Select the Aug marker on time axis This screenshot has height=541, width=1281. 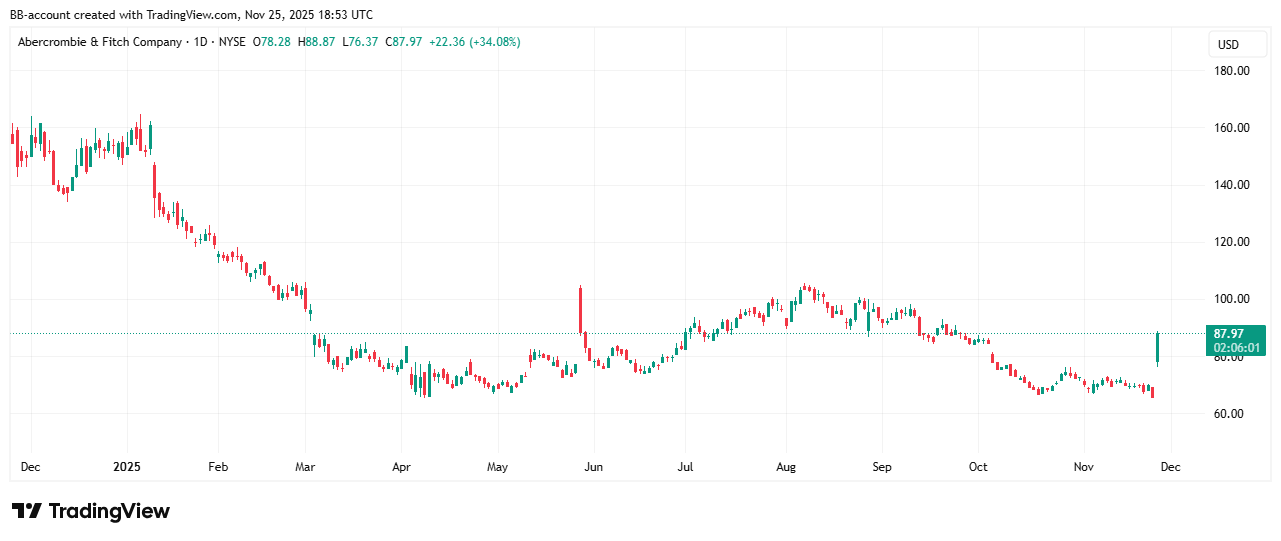pos(785,467)
